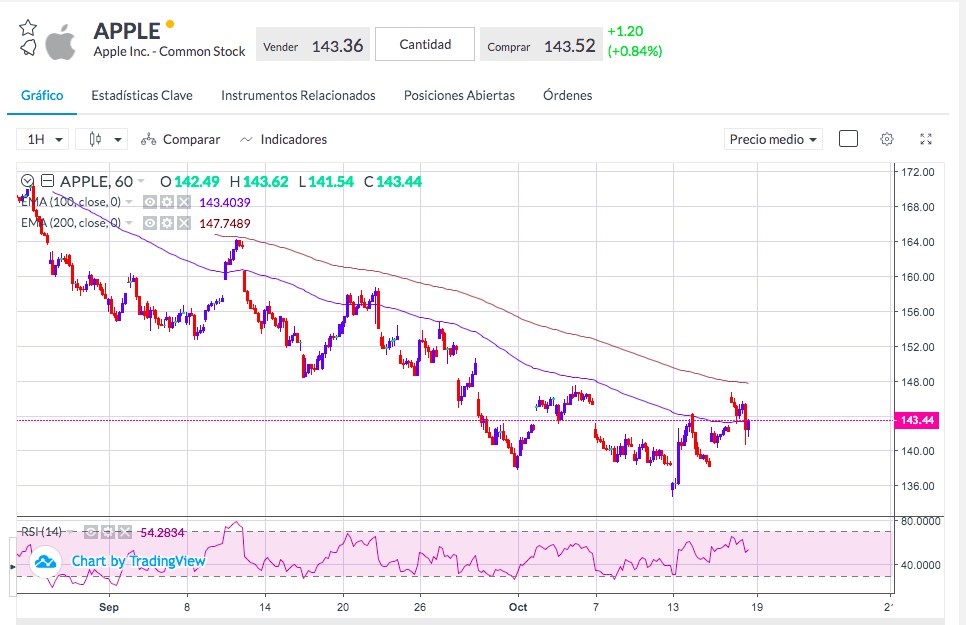The height and width of the screenshot is (625, 966).
Task: Open EMA 200 indicator settings
Action: [x=166, y=223]
